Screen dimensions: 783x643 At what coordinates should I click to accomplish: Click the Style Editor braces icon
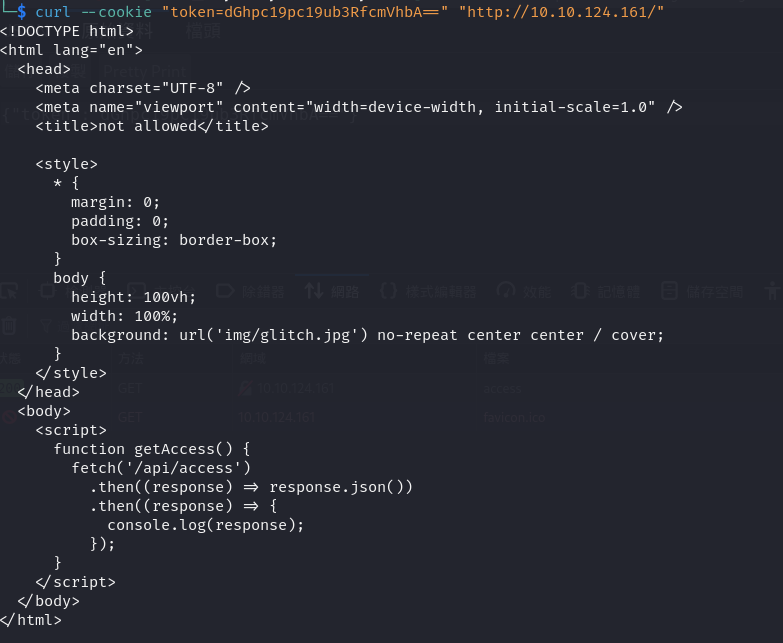(x=389, y=292)
